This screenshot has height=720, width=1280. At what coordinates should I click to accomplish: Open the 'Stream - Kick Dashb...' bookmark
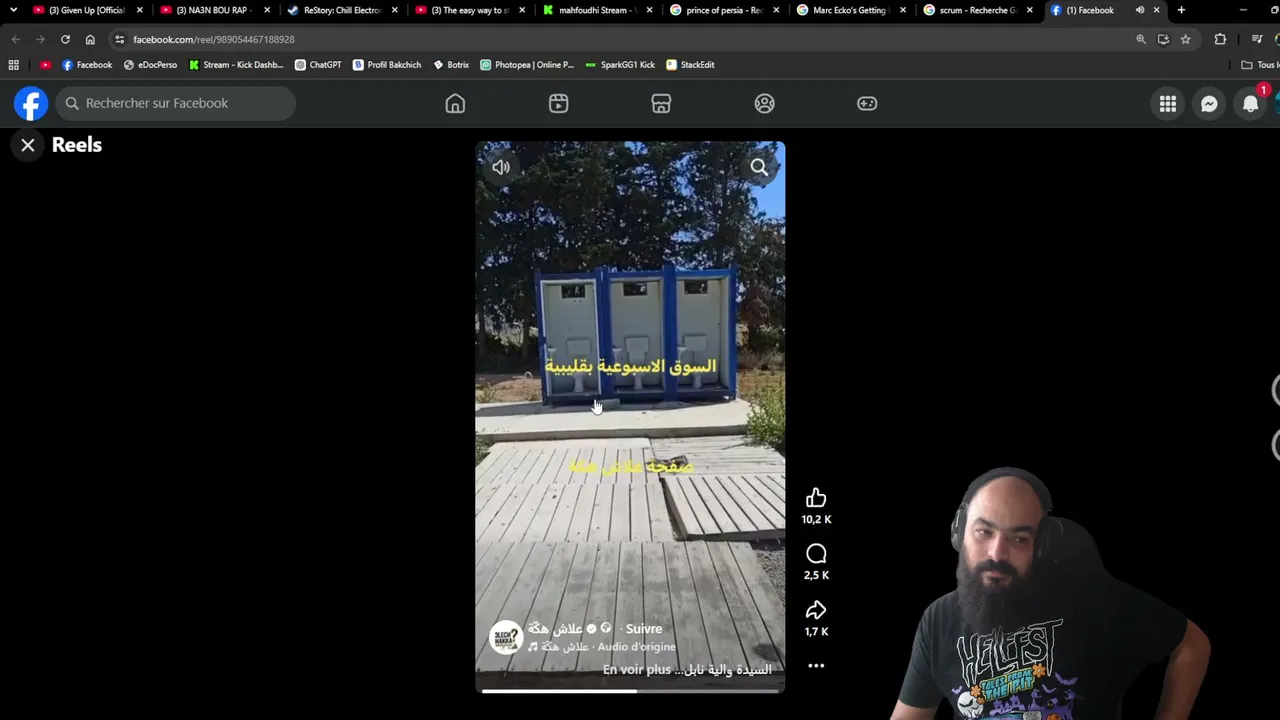(x=236, y=65)
